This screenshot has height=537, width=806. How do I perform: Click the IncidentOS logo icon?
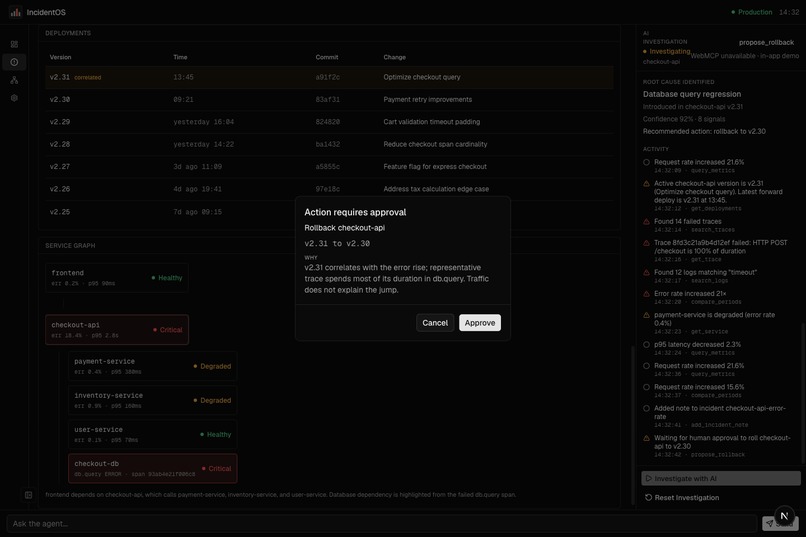tap(15, 12)
